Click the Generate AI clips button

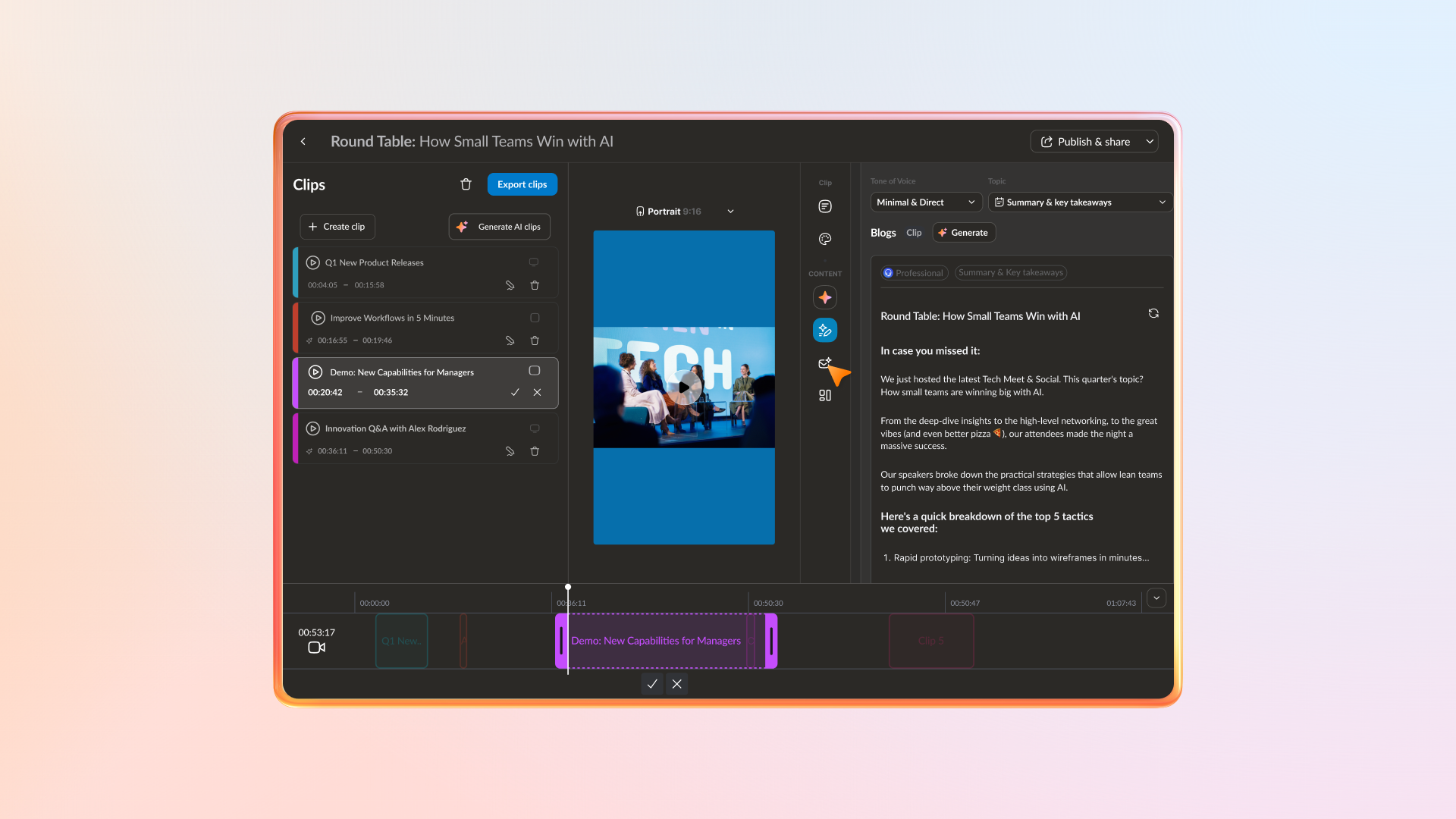click(x=499, y=226)
